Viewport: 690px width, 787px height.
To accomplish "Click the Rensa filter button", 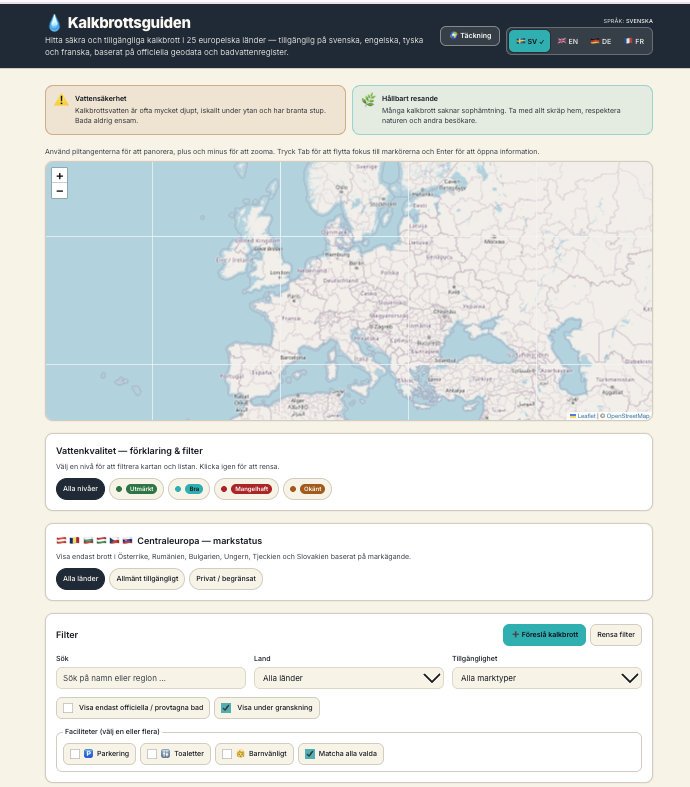I will point(616,635).
